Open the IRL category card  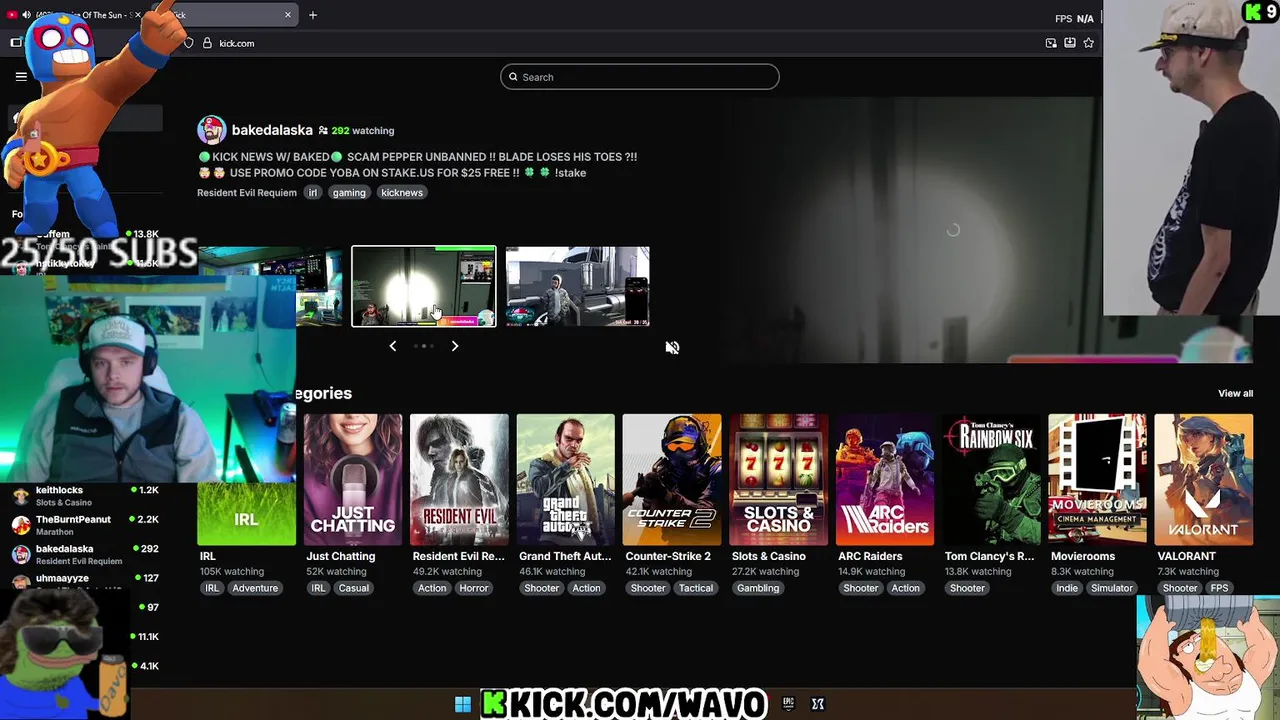[246, 514]
